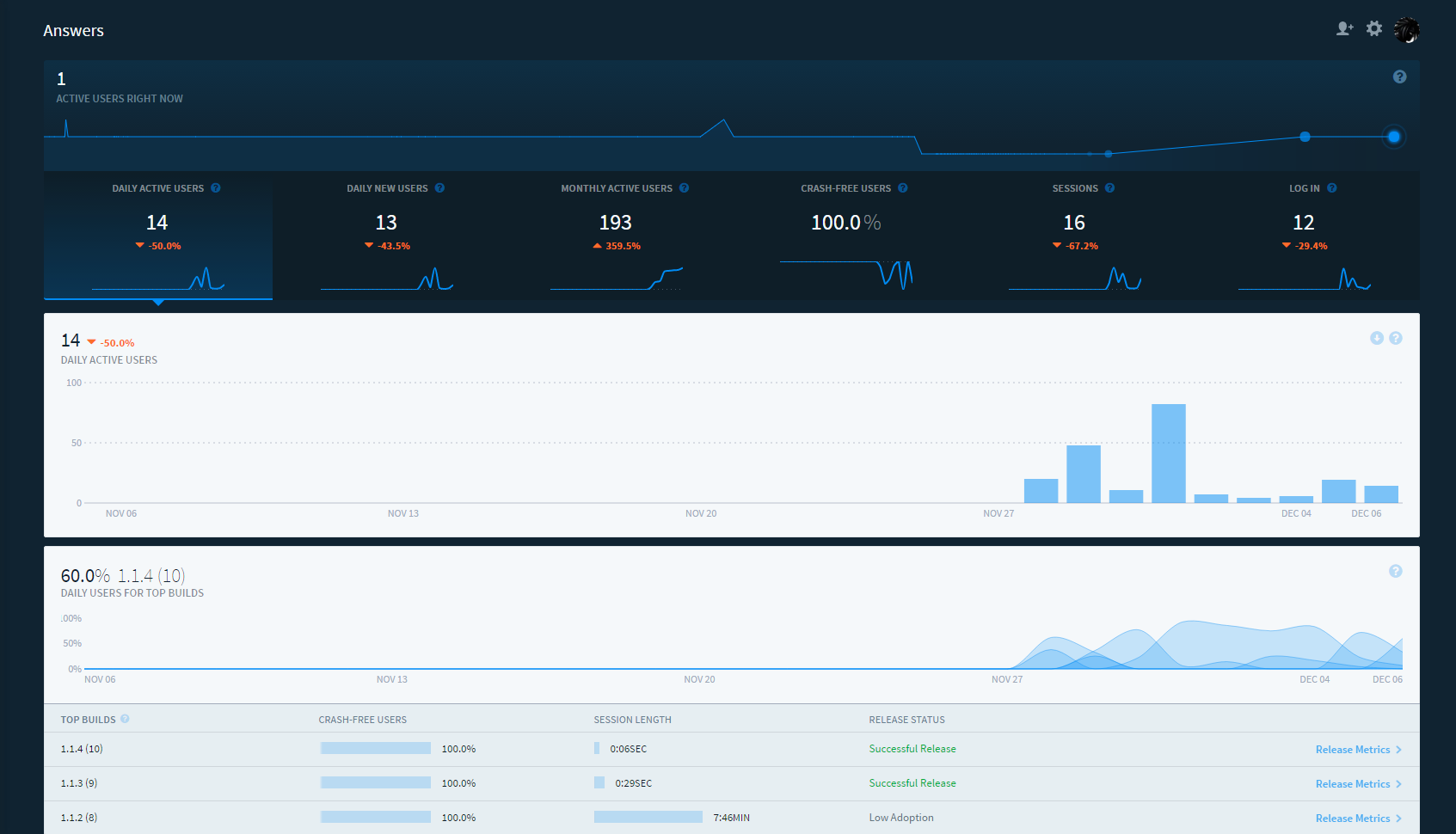Open Release Metrics for build 1.1.3
This screenshot has width=1456, height=834.
pos(1357,784)
